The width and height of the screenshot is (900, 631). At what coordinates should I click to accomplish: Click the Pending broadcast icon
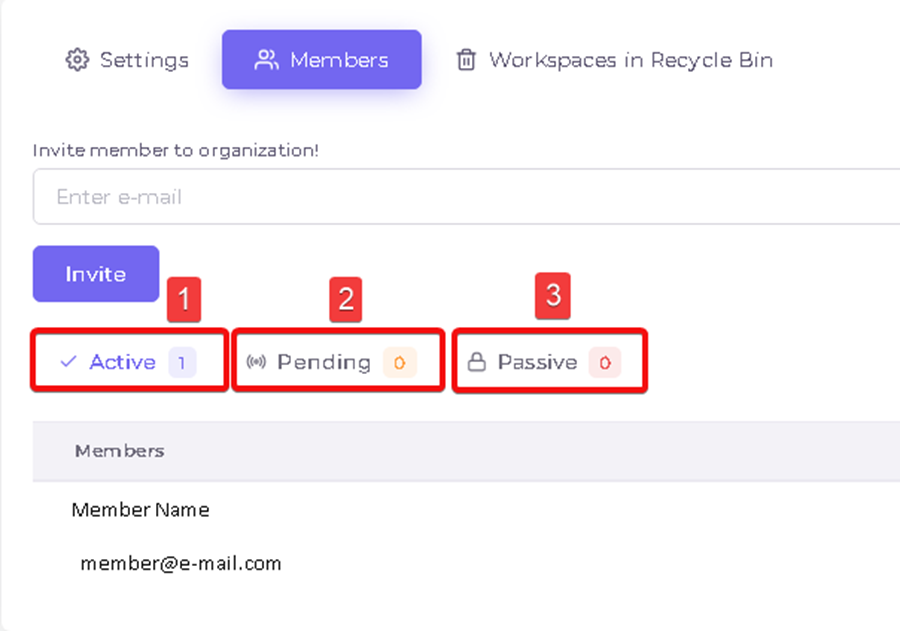pyautogui.click(x=256, y=362)
